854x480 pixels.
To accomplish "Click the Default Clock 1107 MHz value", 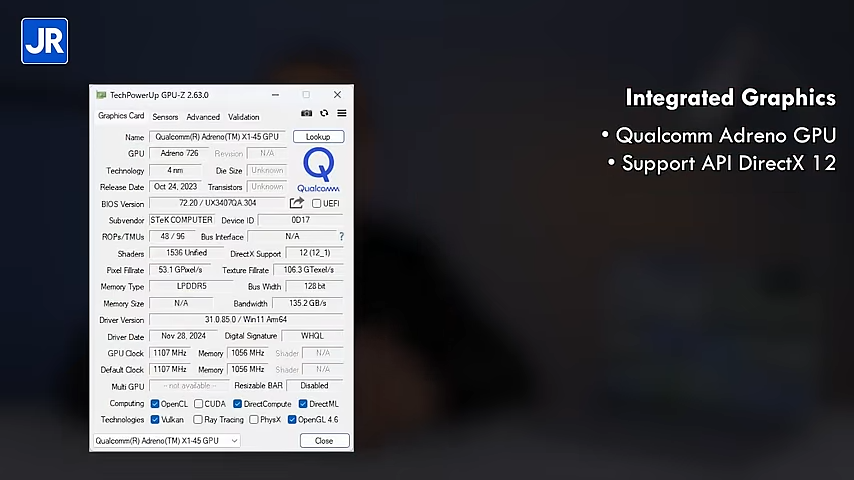I will click(x=170, y=369).
